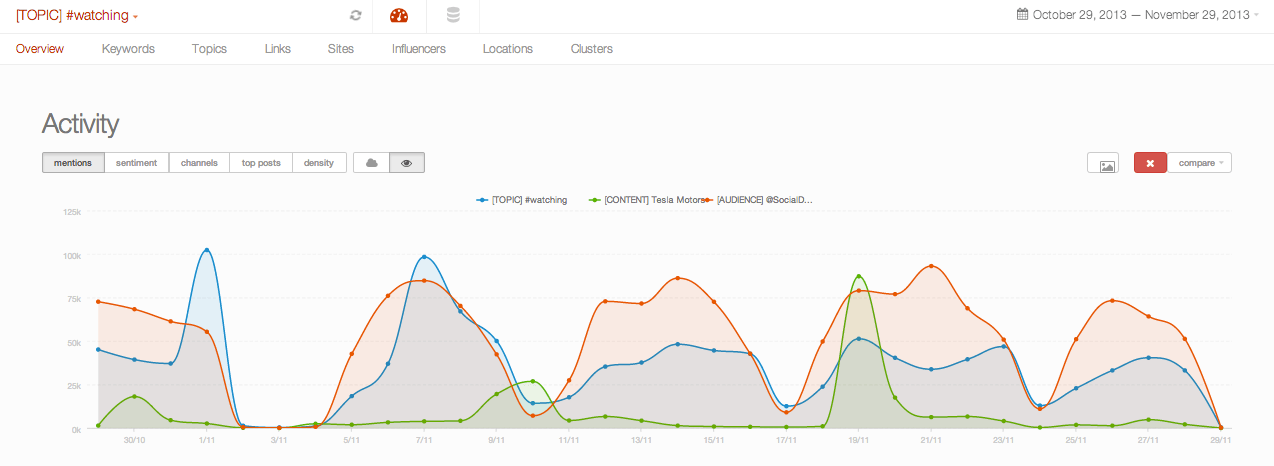This screenshot has height=466, width=1274.
Task: Select the sentiment chart view
Action: [x=136, y=163]
